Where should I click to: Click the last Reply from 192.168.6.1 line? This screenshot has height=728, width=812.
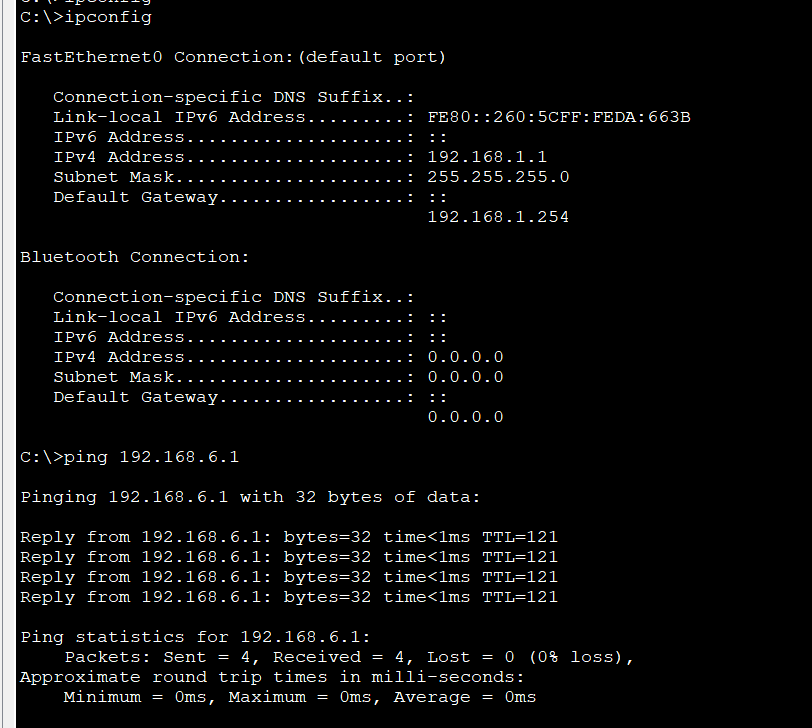click(288, 597)
